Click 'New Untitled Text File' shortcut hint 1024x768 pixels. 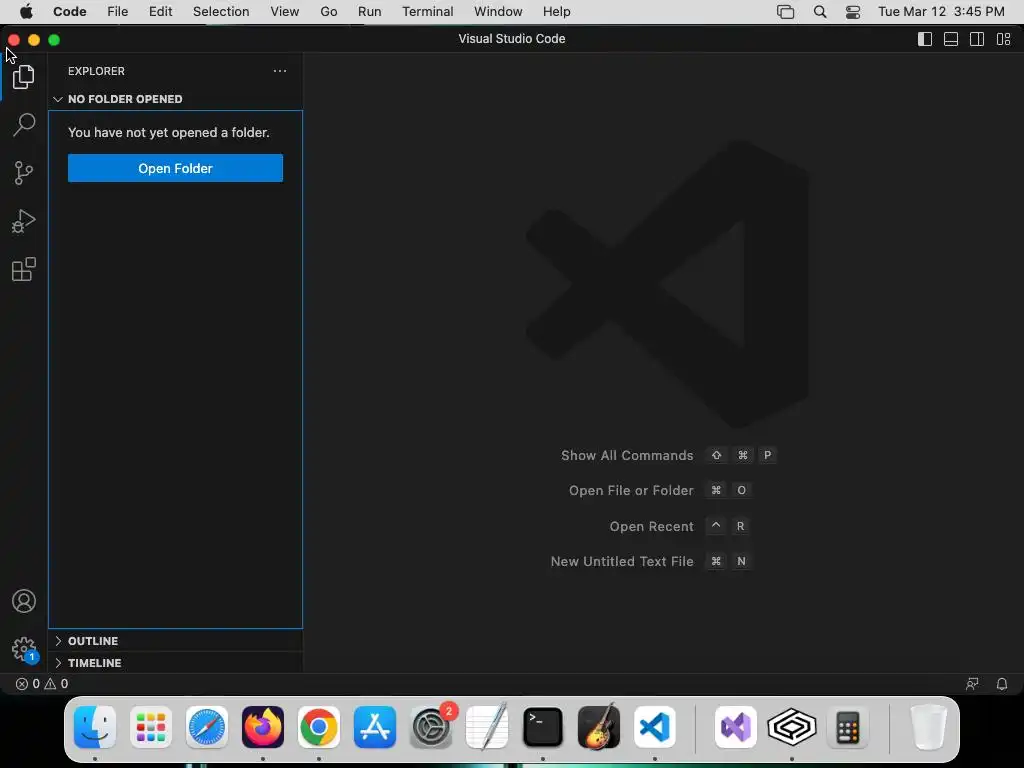coord(622,562)
